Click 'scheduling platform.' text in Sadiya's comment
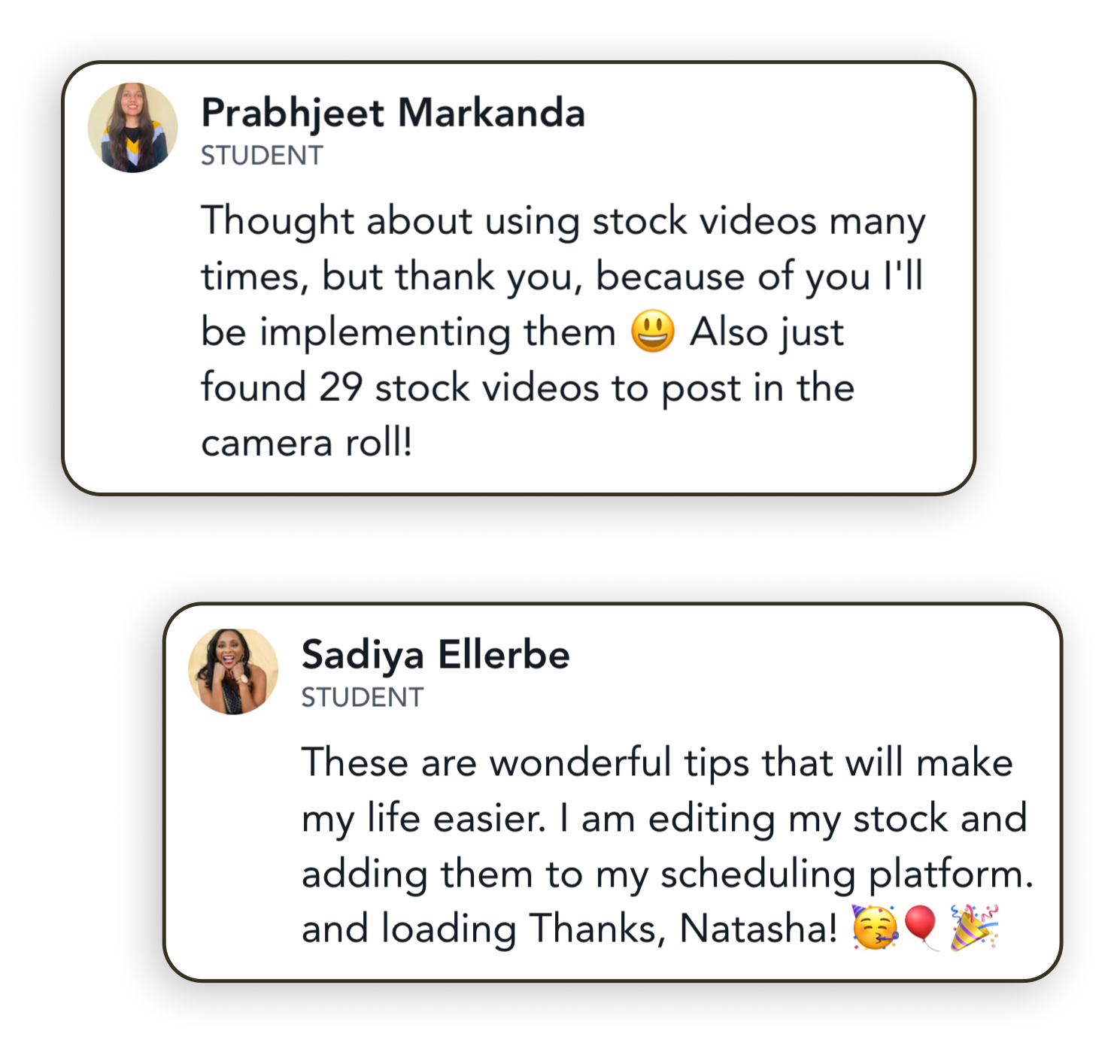This screenshot has width=1120, height=1064. click(x=847, y=875)
